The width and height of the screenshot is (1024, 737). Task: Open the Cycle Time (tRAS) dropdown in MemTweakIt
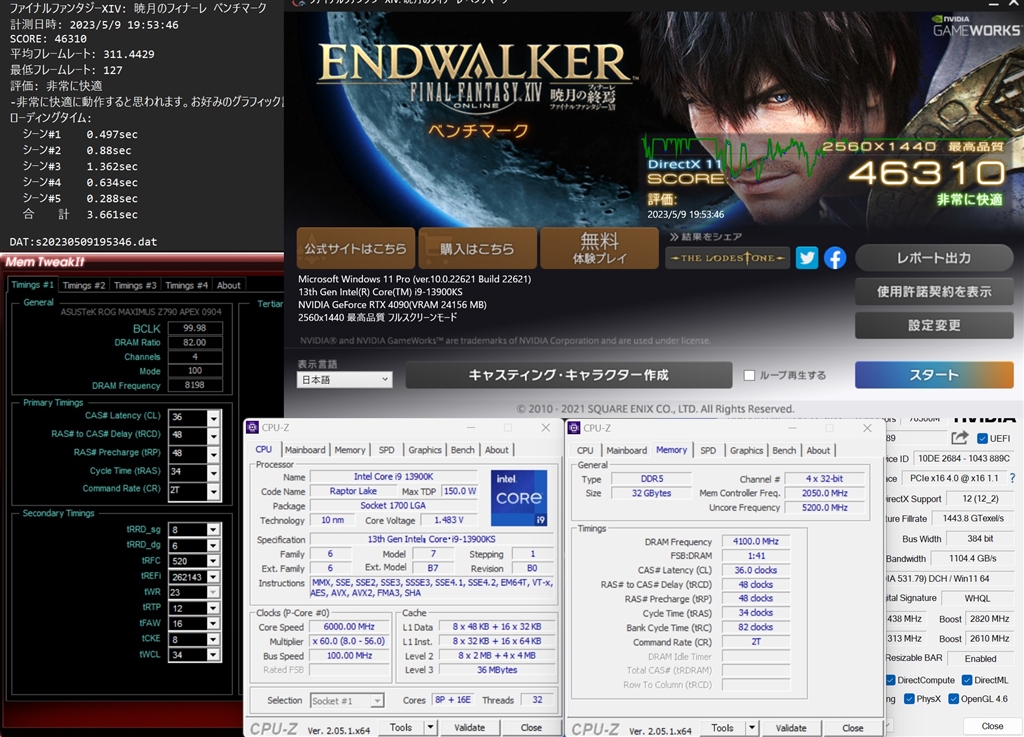click(213, 472)
